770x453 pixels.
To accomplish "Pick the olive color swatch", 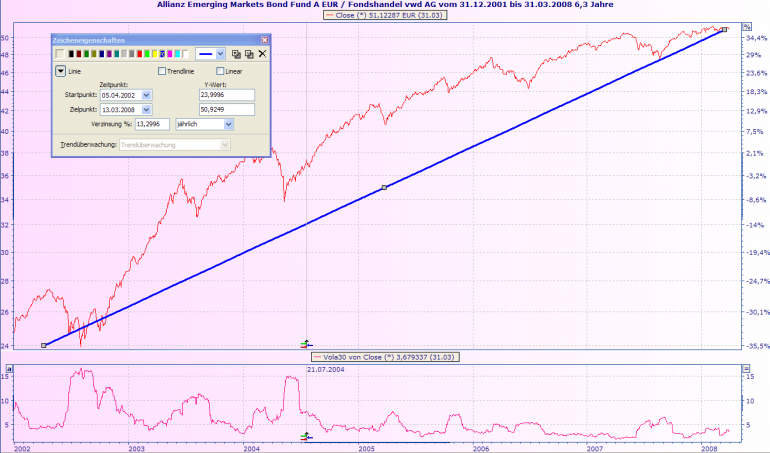I will tap(94, 54).
